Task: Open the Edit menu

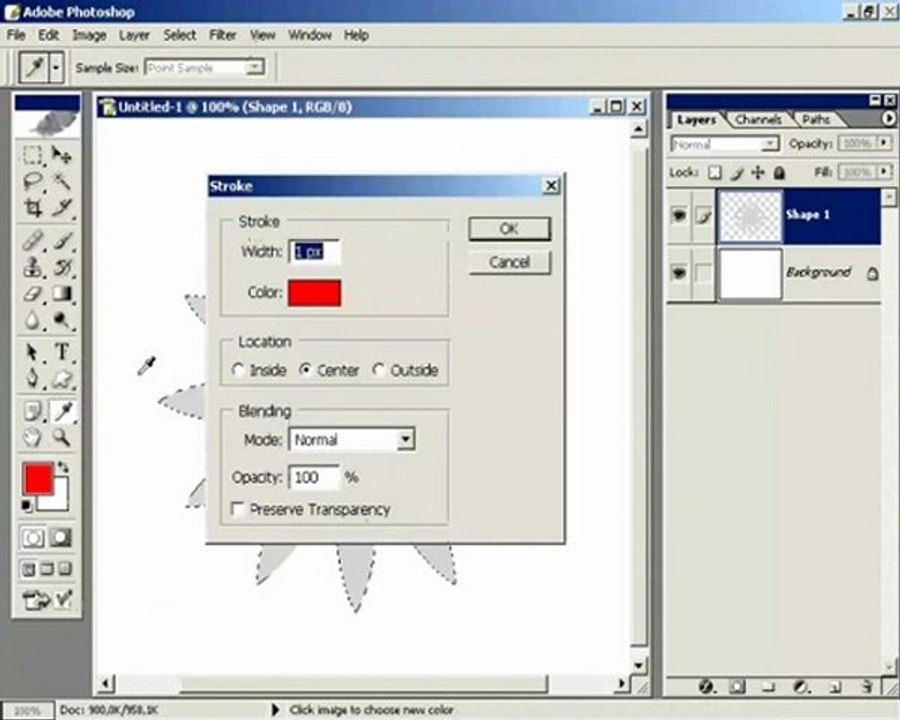Action: [48, 35]
